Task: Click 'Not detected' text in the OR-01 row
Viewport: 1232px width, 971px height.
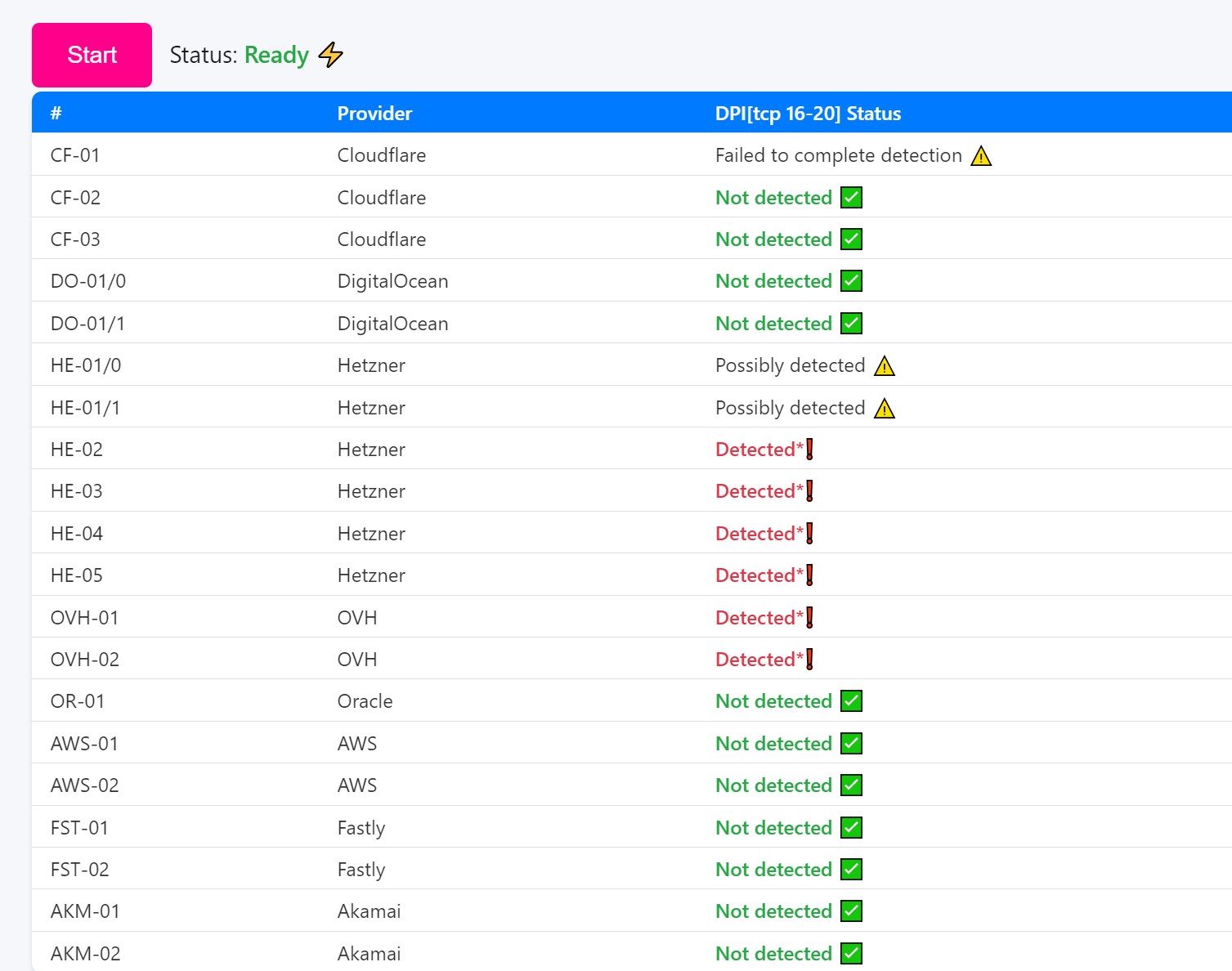Action: pos(773,701)
